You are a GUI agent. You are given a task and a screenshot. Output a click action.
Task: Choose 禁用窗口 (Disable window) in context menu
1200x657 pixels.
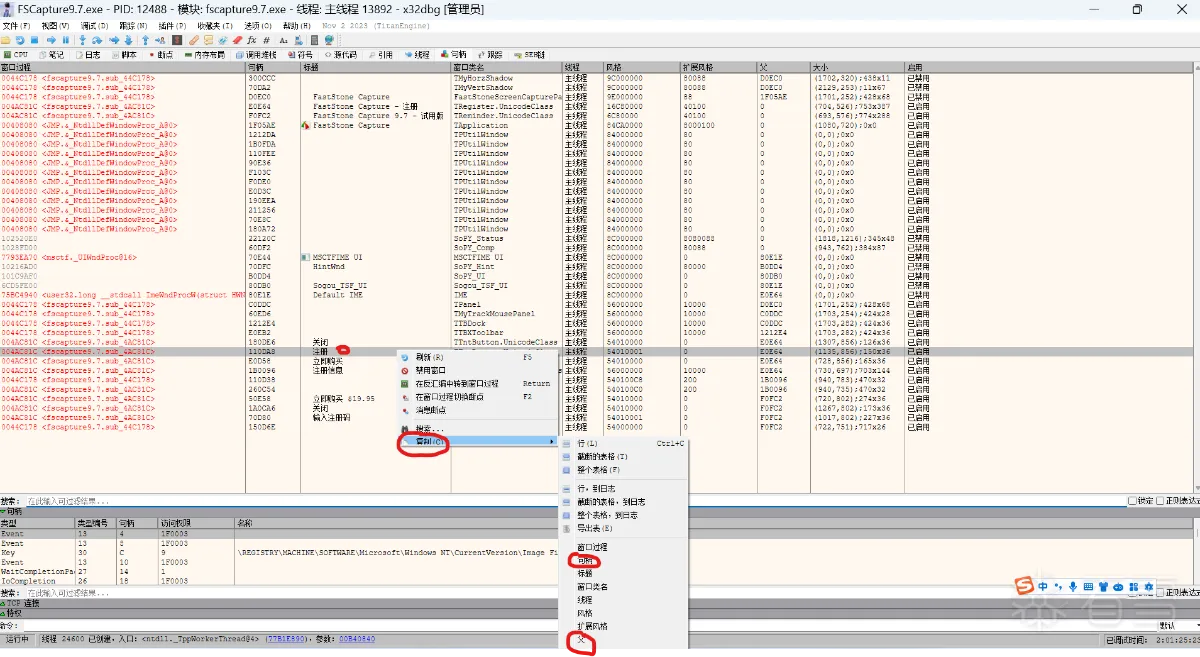477,370
